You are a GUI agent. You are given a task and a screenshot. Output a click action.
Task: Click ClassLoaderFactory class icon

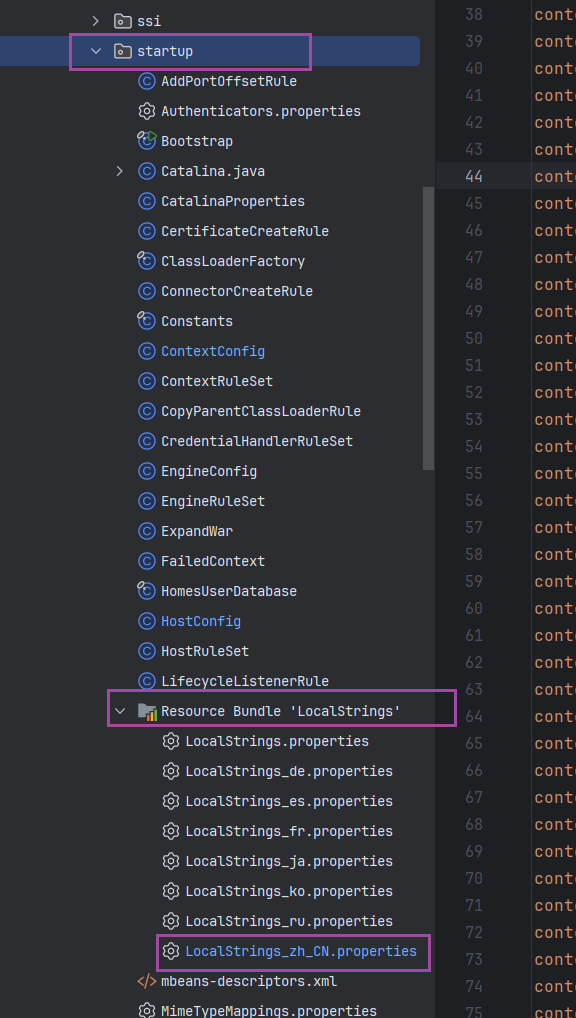147,261
